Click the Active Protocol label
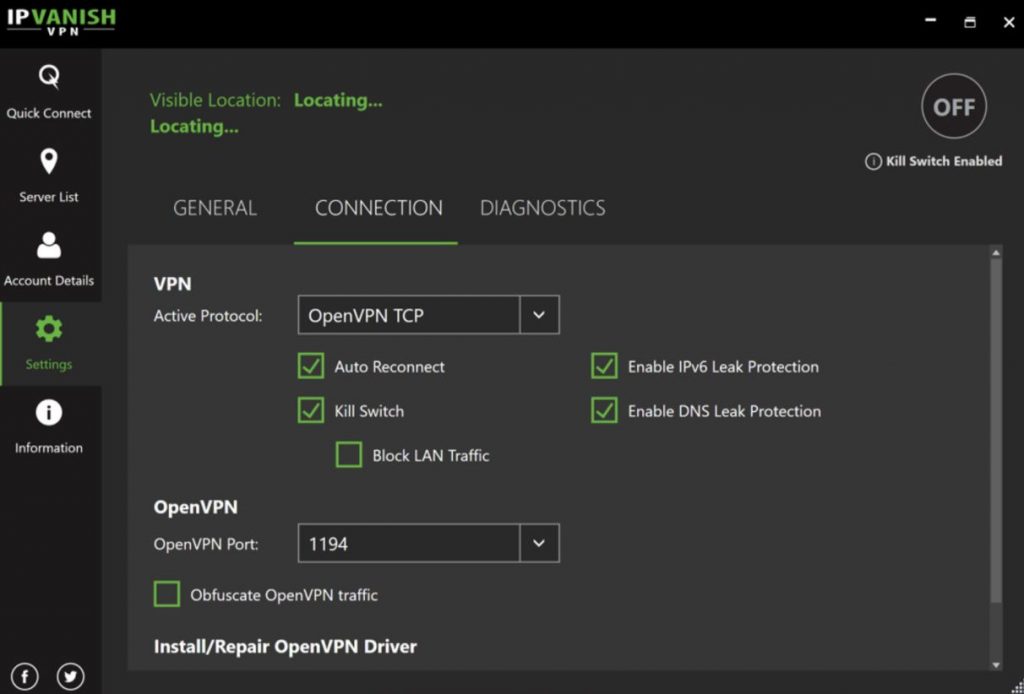The image size is (1024, 694). [208, 316]
